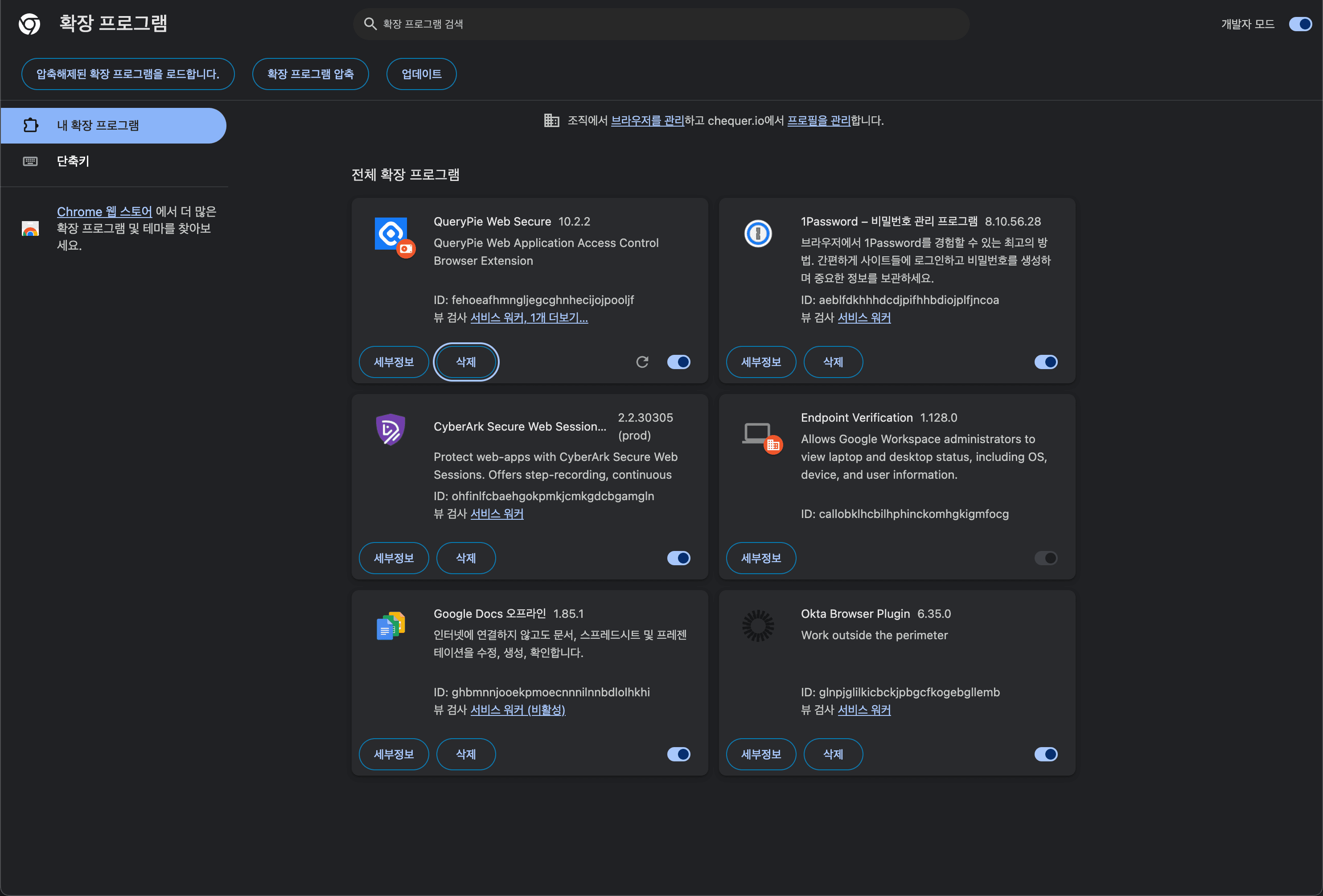Image resolution: width=1323 pixels, height=896 pixels.
Task: Click the search magnifier icon
Action: click(370, 24)
